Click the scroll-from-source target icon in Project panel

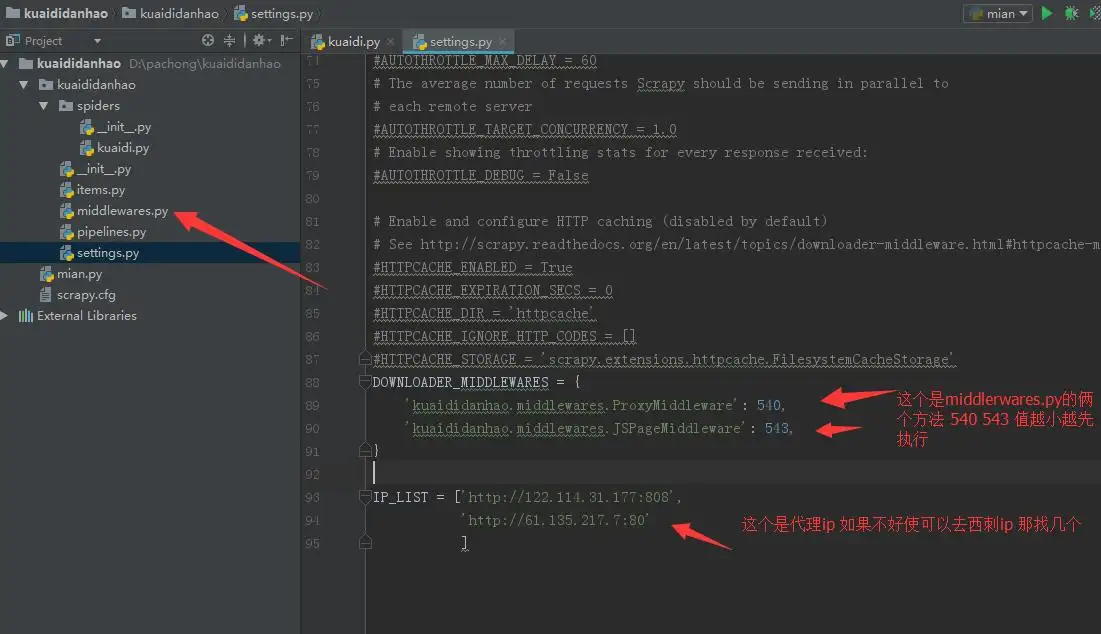208,41
